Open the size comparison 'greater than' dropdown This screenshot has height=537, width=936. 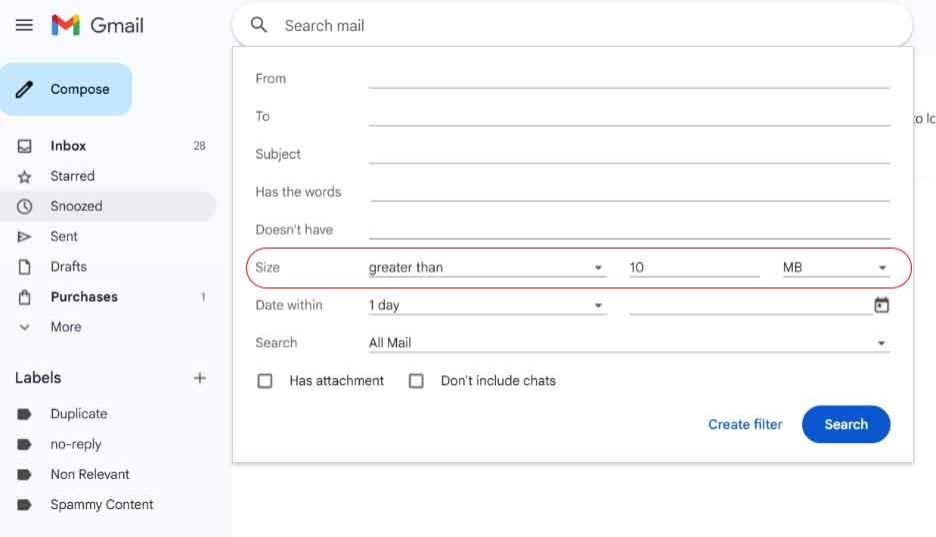(486, 268)
